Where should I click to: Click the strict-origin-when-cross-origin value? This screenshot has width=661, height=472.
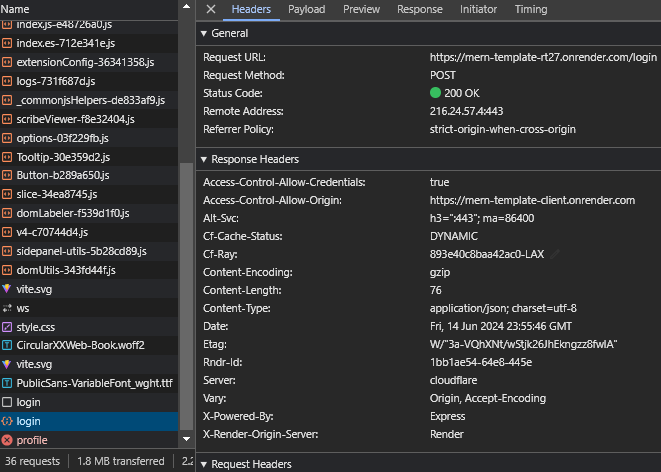tap(502, 129)
